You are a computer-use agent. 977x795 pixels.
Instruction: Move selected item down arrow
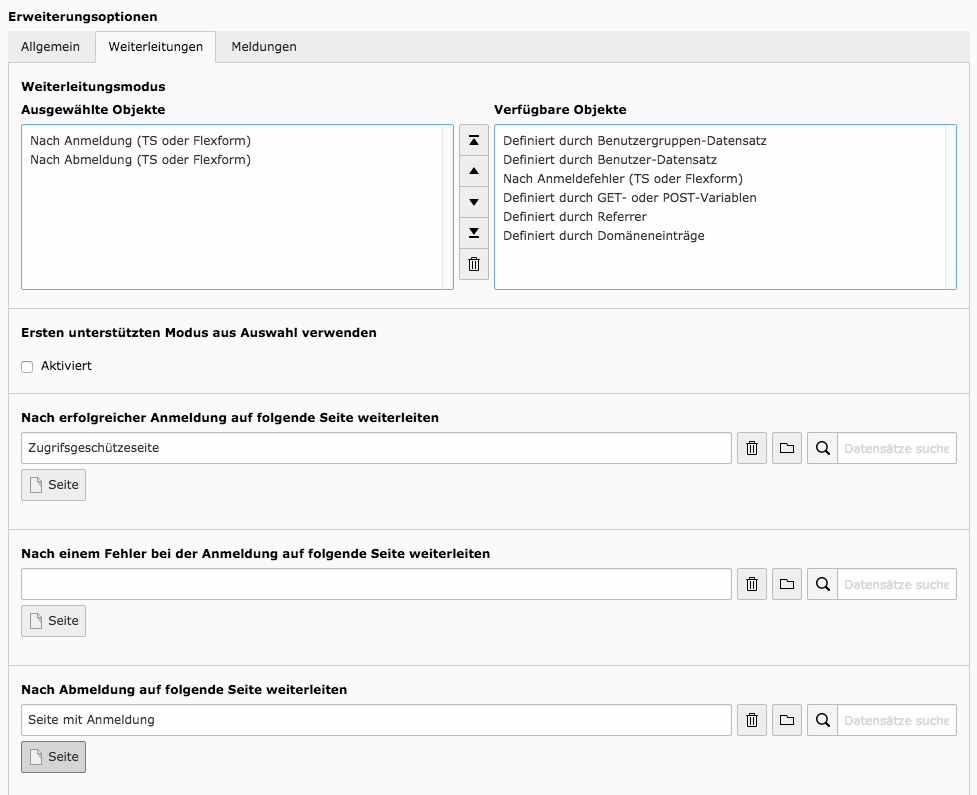coord(474,203)
